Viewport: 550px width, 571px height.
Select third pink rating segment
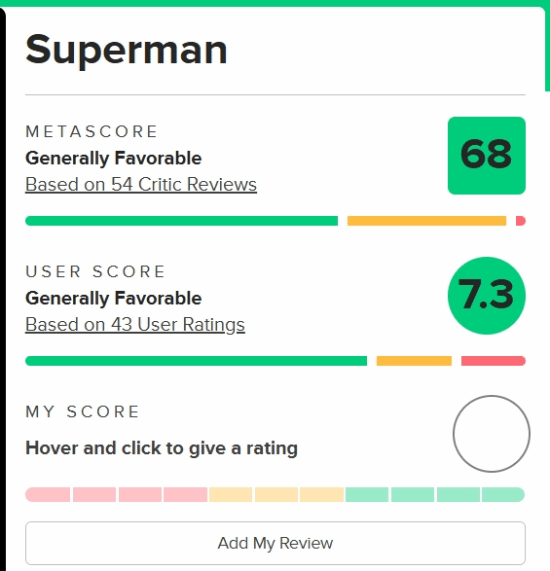pos(140,495)
